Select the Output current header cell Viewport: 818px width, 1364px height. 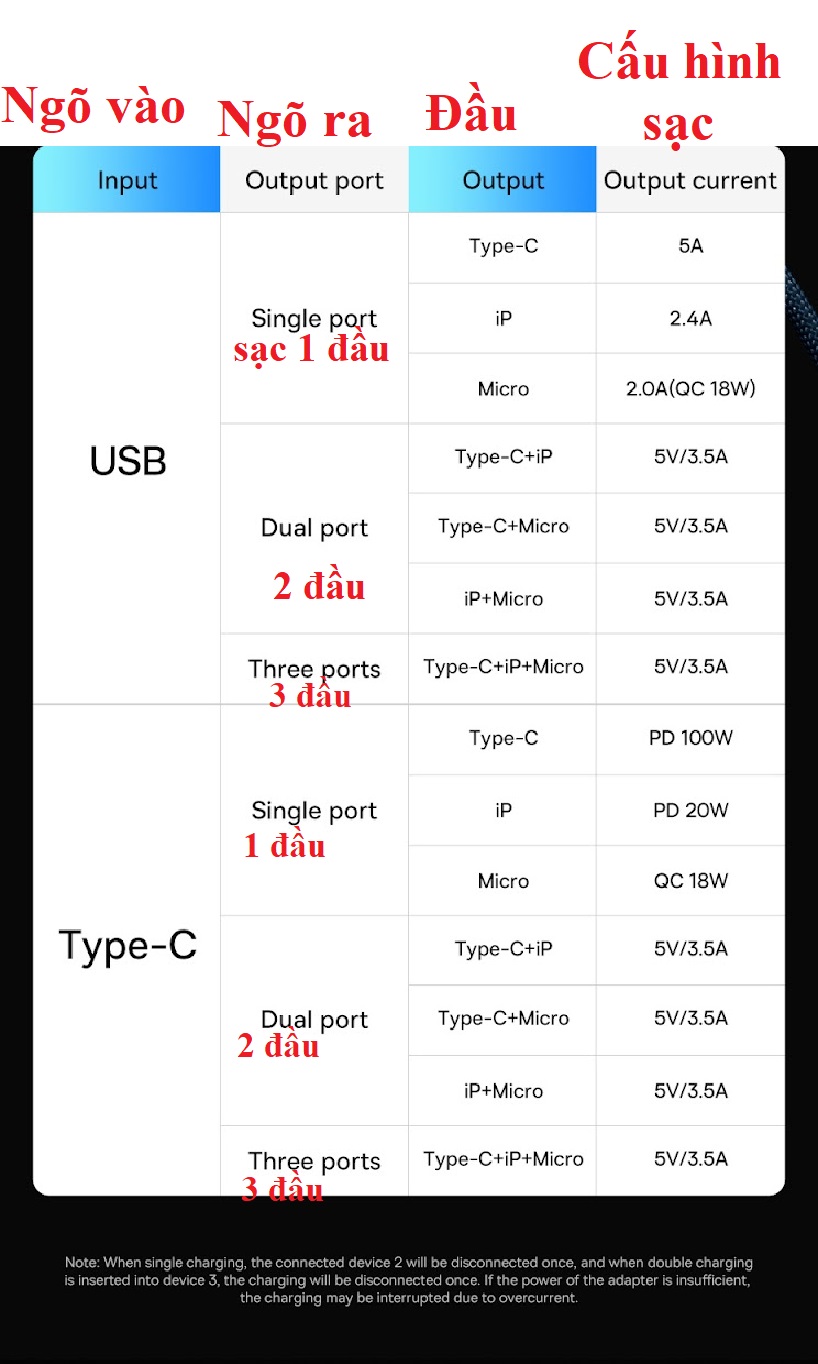(x=690, y=180)
